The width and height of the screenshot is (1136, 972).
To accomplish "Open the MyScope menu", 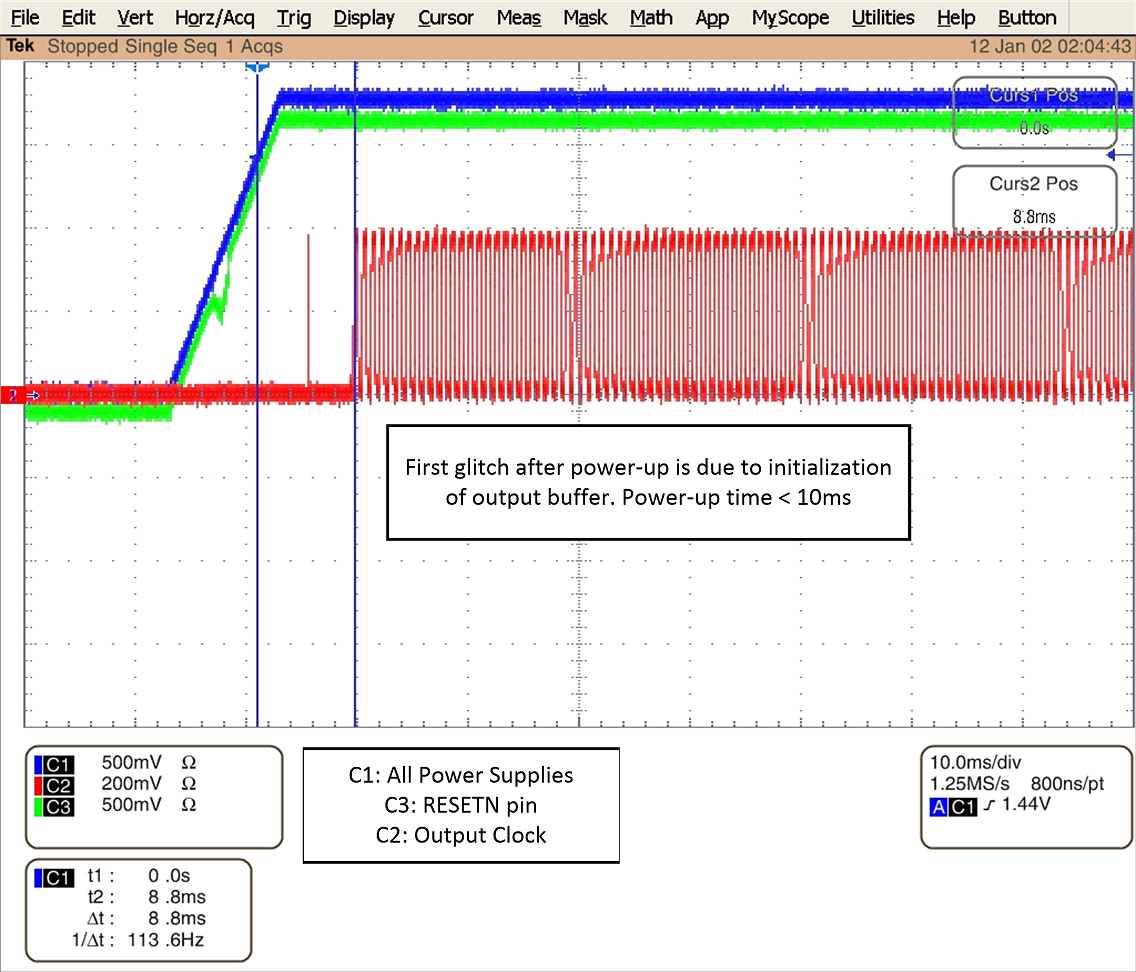I will tap(790, 17).
